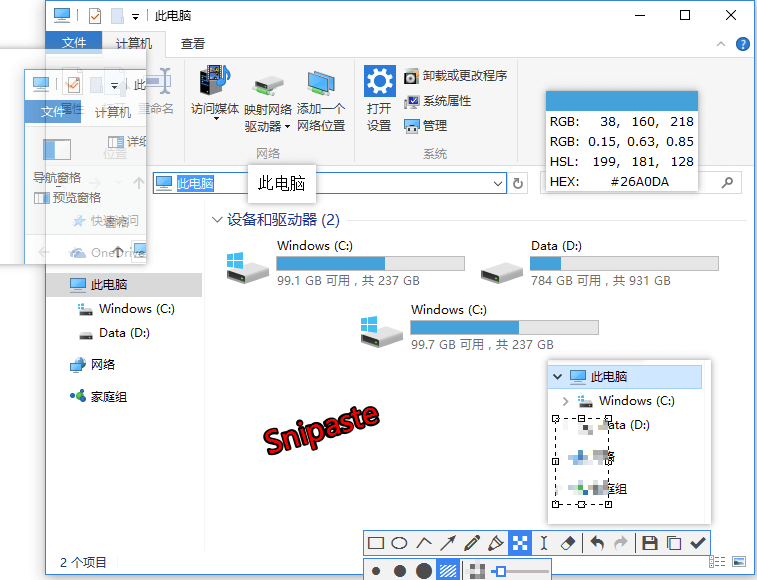The width and height of the screenshot is (757, 580).
Task: Select the Pencil tool
Action: point(472,543)
